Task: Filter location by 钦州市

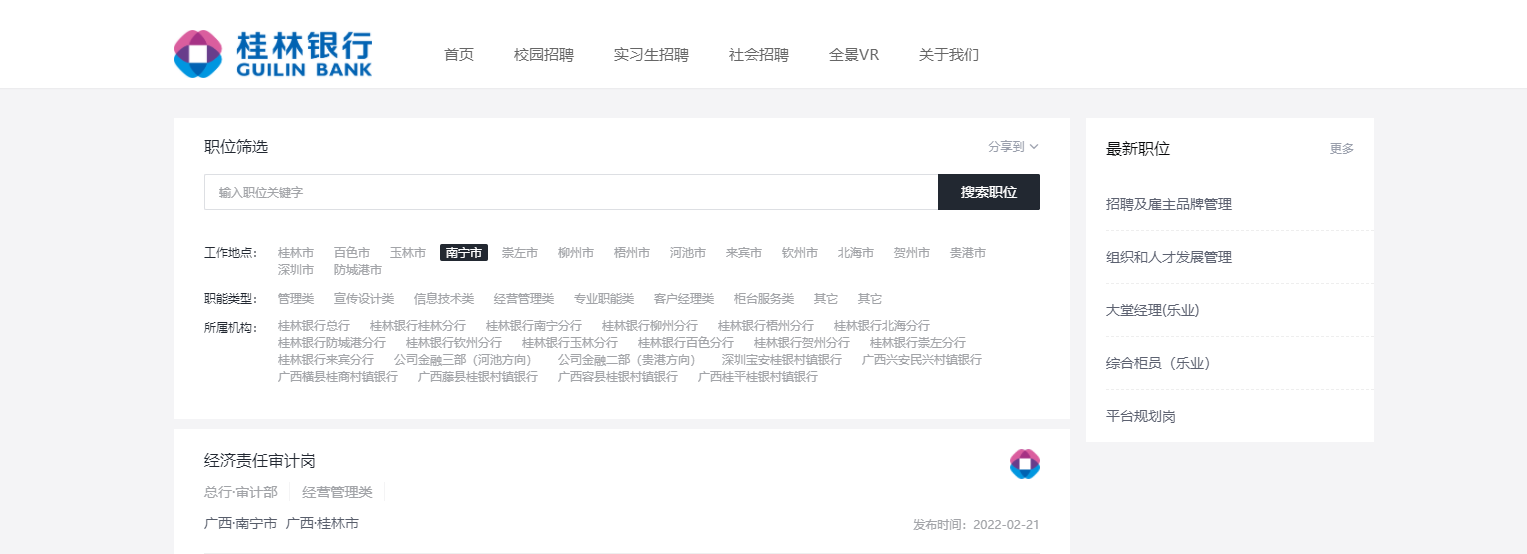Action: (800, 253)
